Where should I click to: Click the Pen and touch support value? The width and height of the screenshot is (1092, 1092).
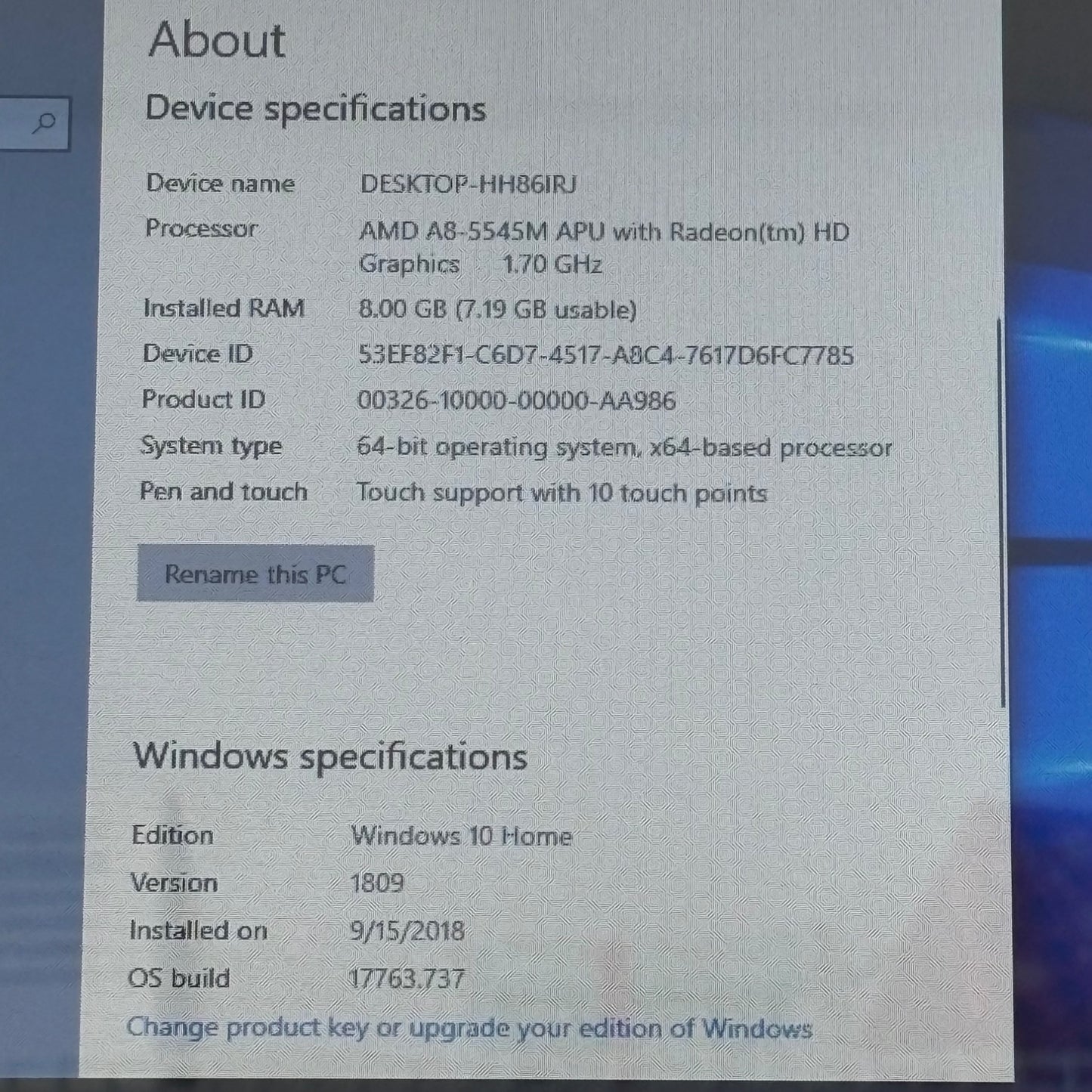click(561, 493)
